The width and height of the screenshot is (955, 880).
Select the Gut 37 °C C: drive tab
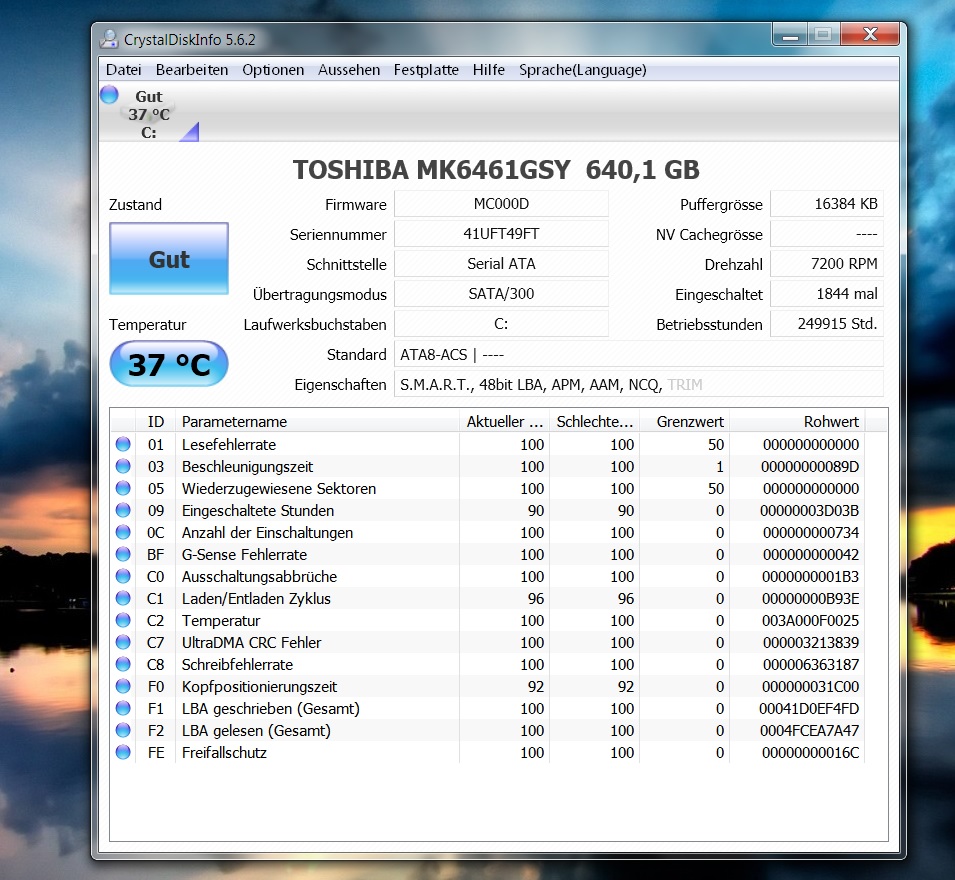pyautogui.click(x=150, y=114)
